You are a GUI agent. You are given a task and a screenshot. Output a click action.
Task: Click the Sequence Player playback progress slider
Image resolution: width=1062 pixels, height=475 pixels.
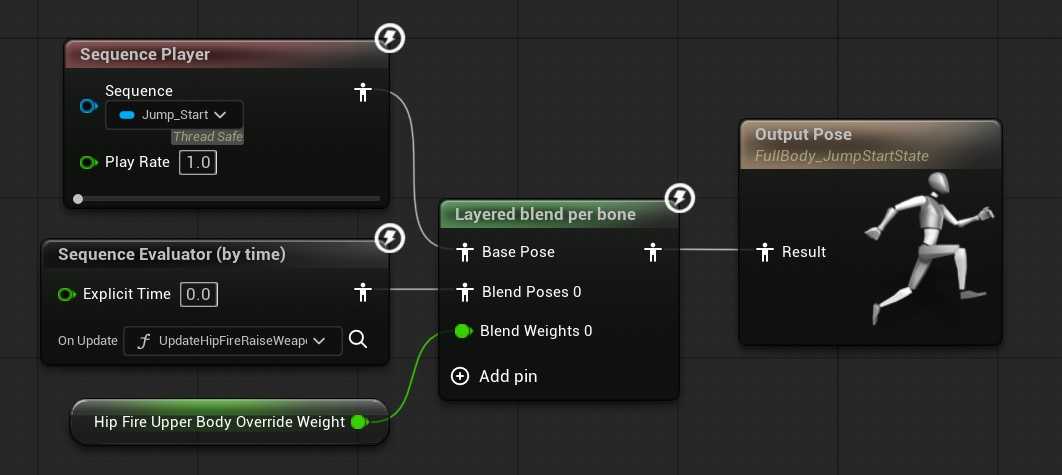[x=229, y=199]
